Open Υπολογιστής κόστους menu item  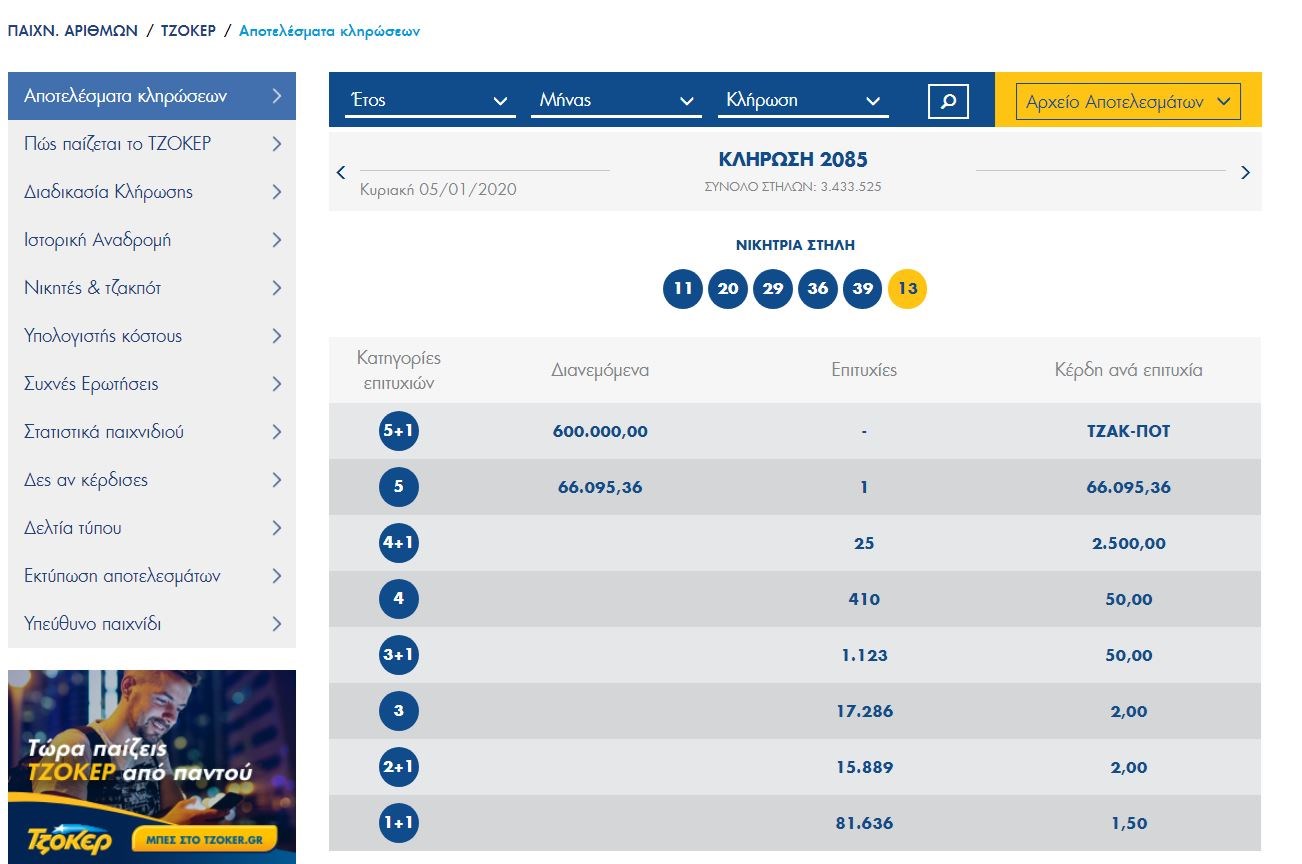click(152, 336)
